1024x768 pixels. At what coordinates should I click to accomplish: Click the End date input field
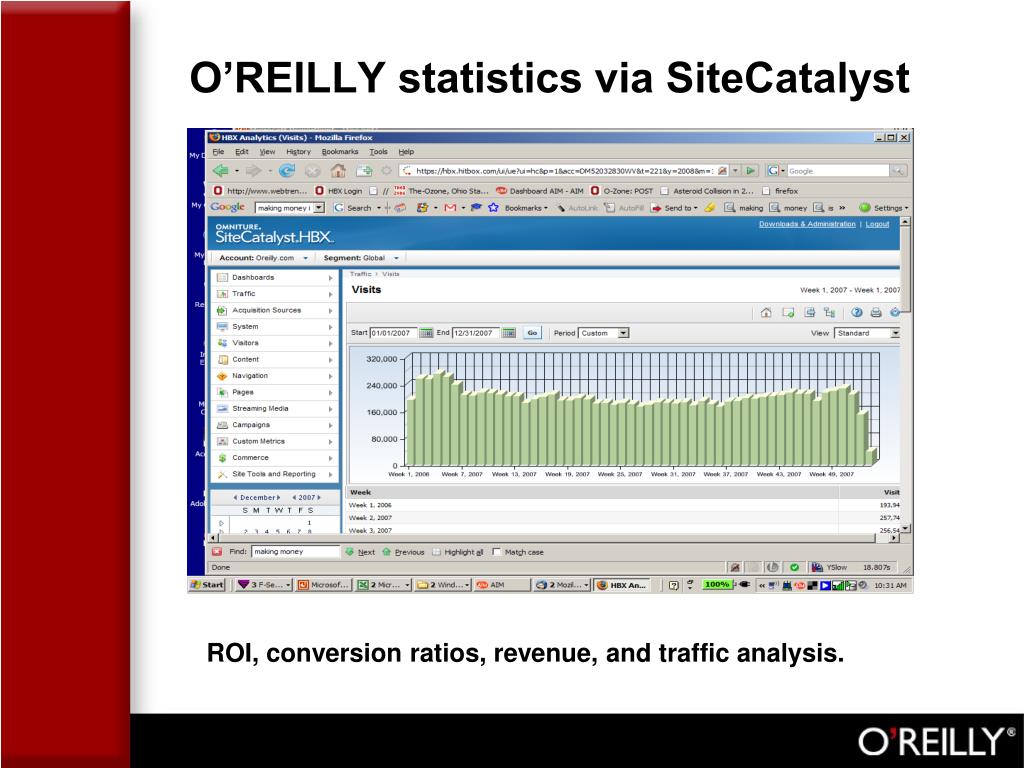[x=475, y=333]
